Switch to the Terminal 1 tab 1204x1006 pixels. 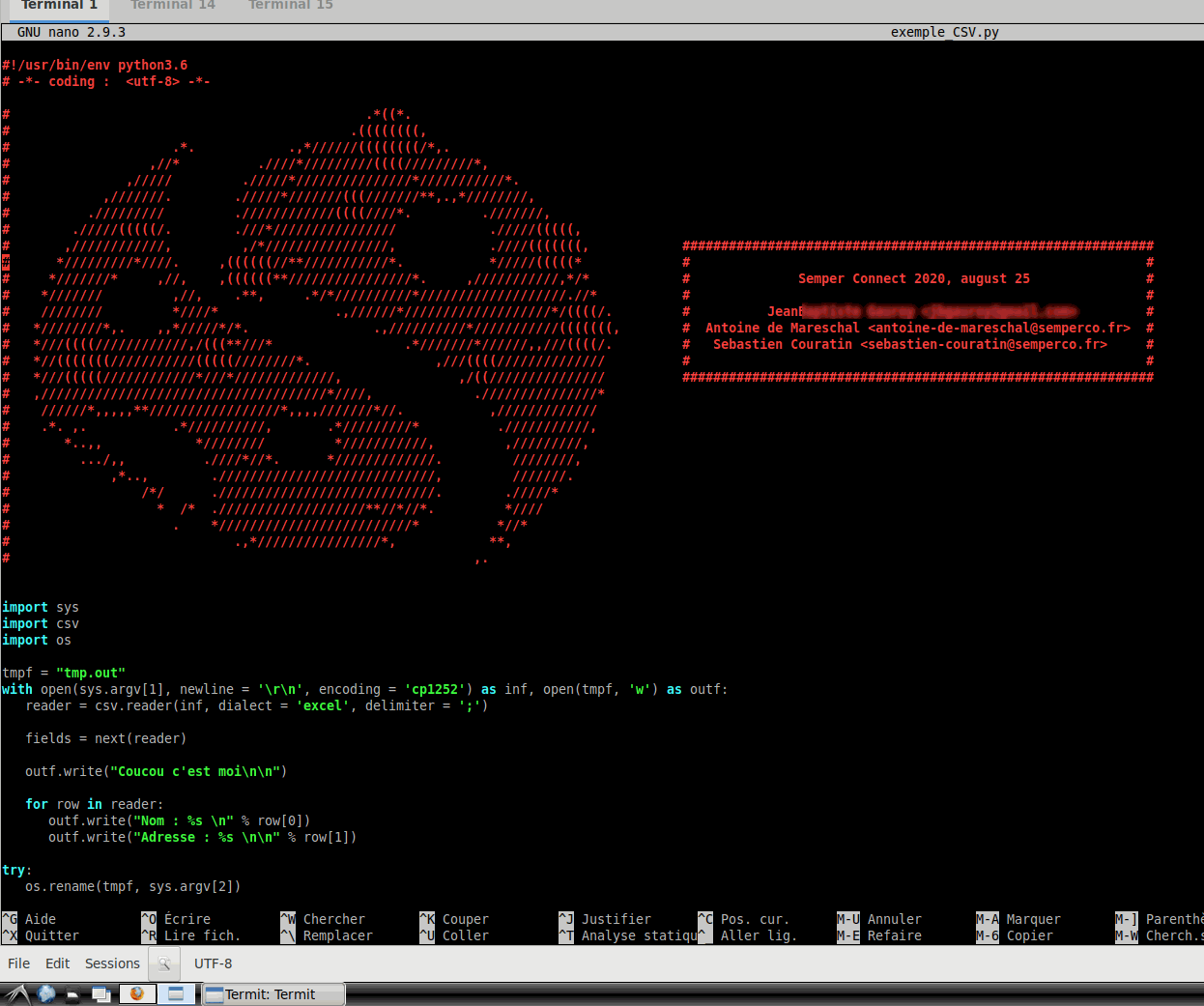tap(59, 6)
